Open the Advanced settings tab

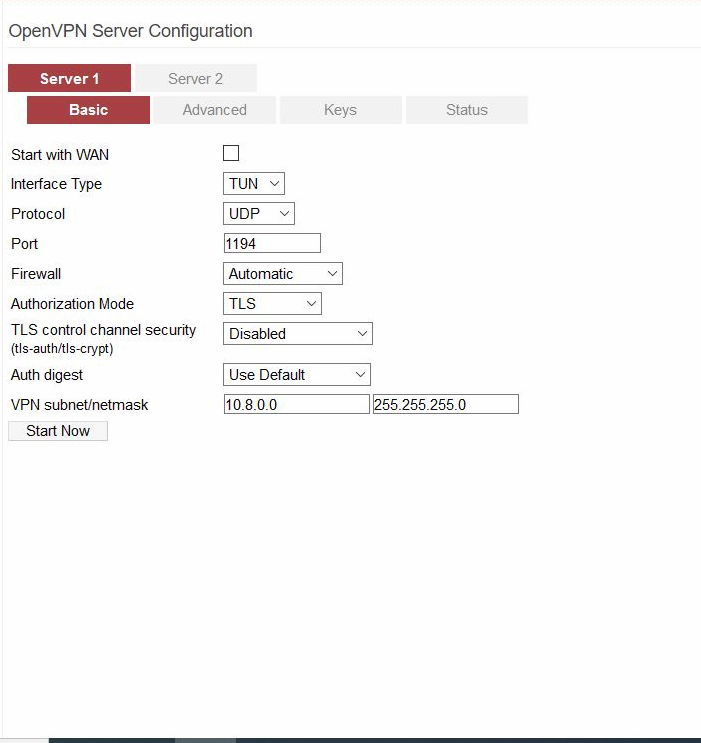pos(214,110)
